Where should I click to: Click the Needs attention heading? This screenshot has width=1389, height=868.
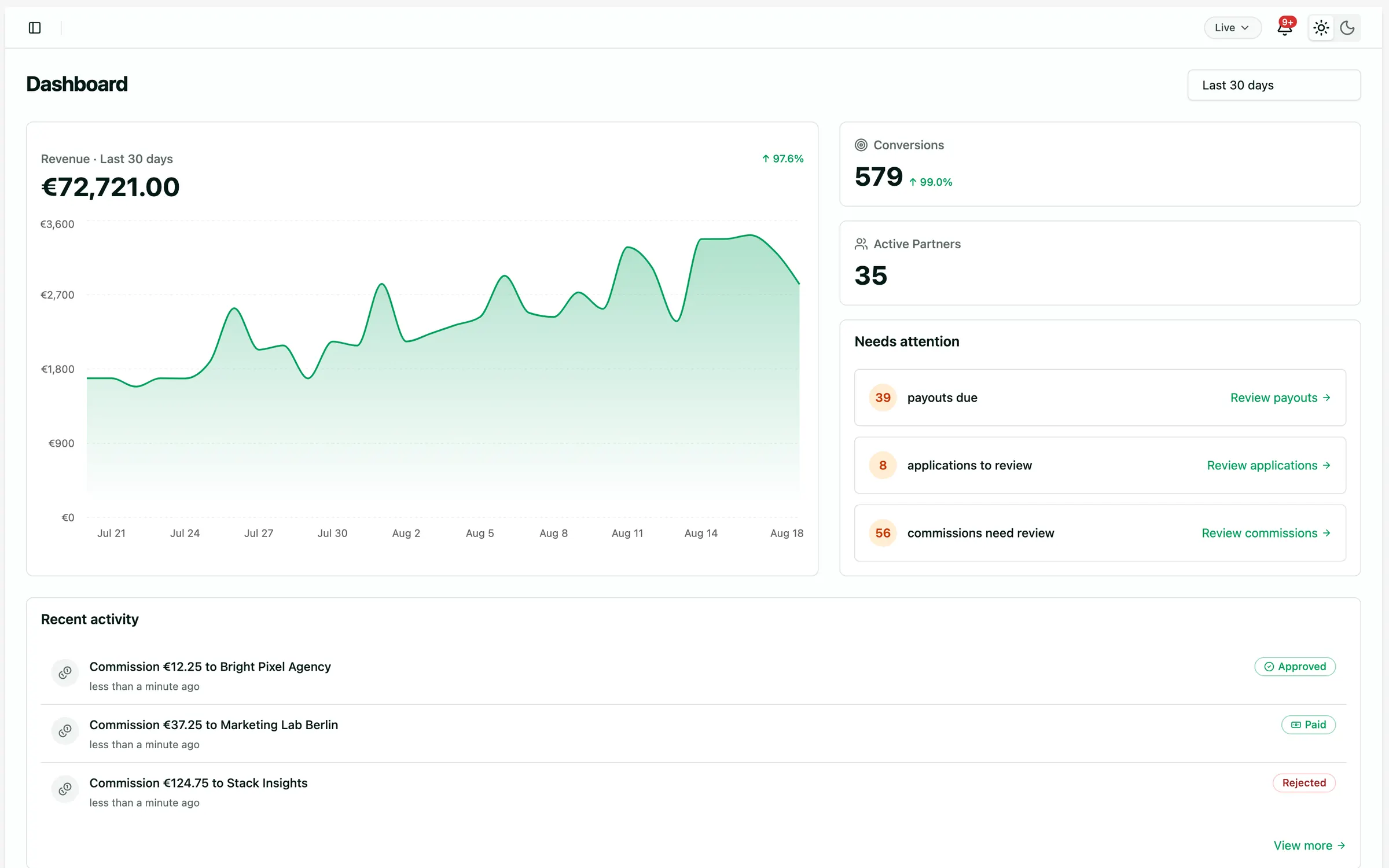907,341
